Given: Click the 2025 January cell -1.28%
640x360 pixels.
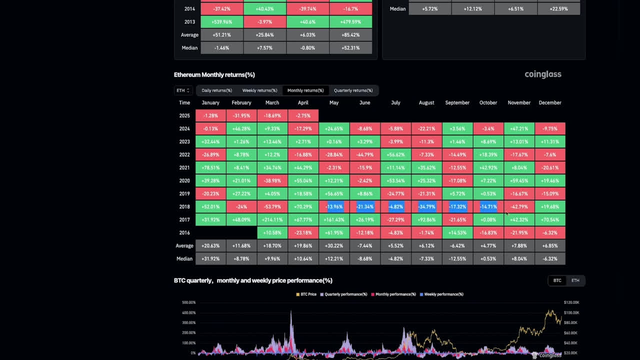Looking at the screenshot, I should (x=211, y=116).
